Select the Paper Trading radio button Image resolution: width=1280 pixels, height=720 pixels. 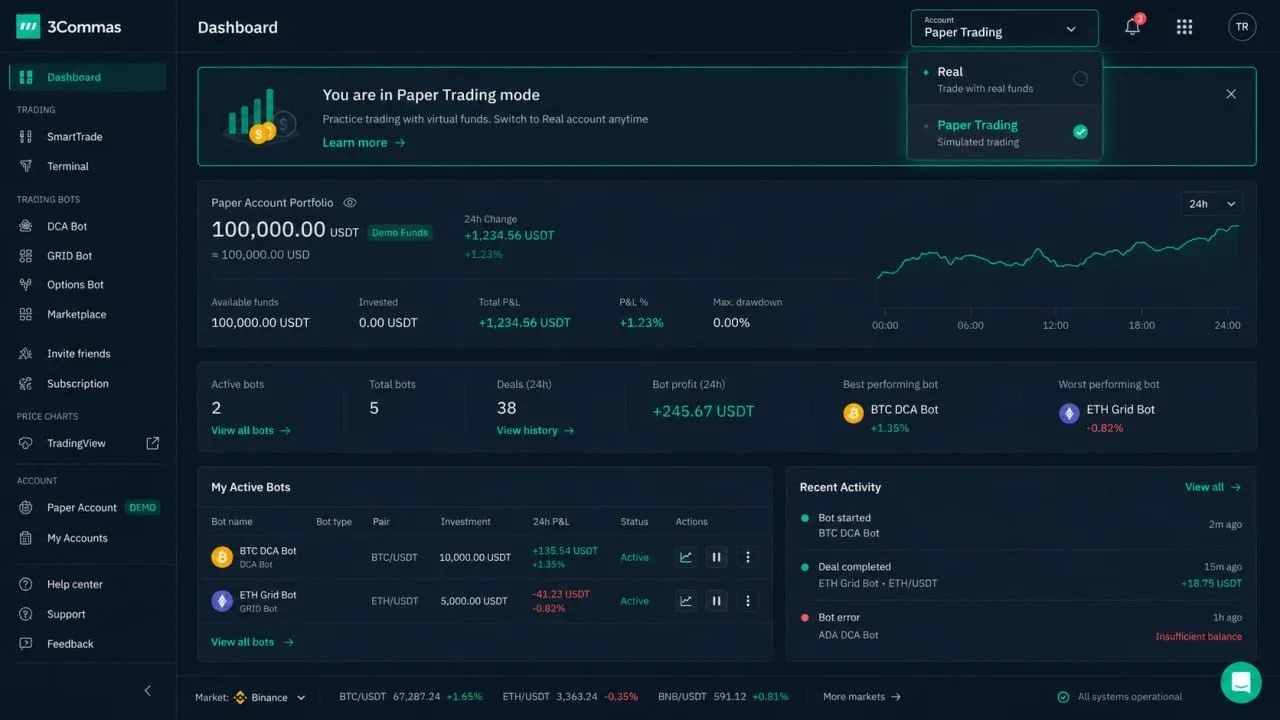[x=1080, y=132]
